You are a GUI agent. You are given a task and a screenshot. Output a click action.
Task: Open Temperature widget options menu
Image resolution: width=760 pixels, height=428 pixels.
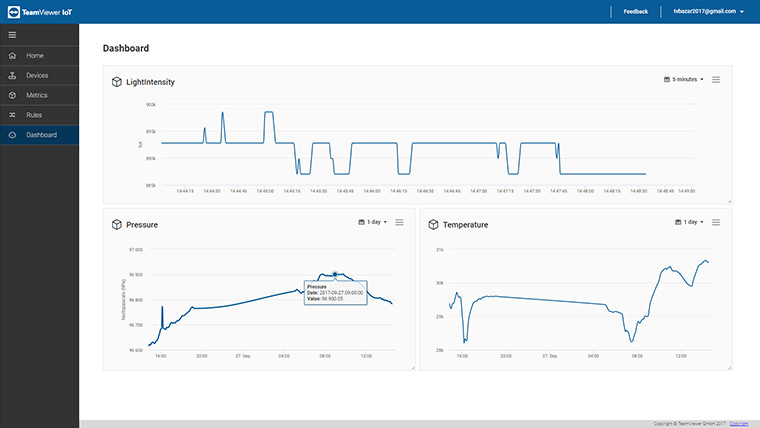[x=716, y=222]
